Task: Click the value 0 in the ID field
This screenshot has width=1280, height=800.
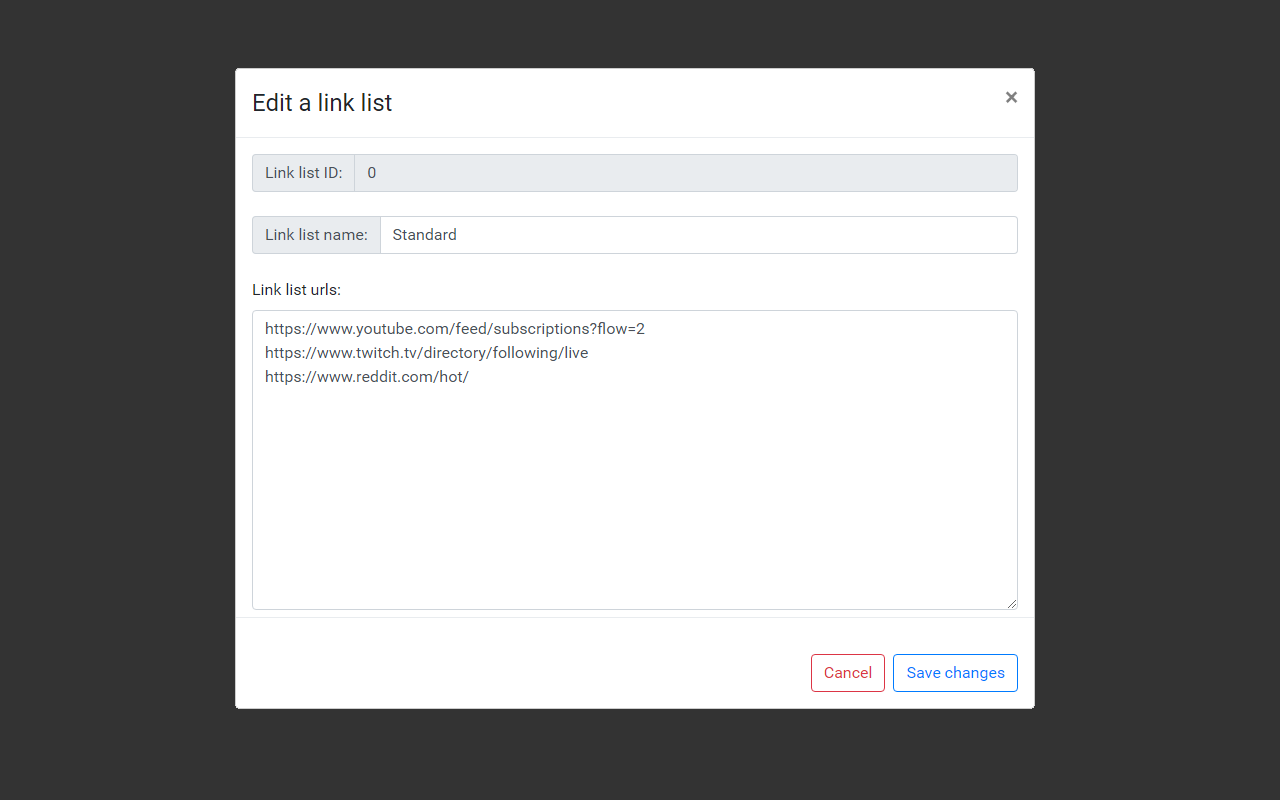Action: pos(371,172)
